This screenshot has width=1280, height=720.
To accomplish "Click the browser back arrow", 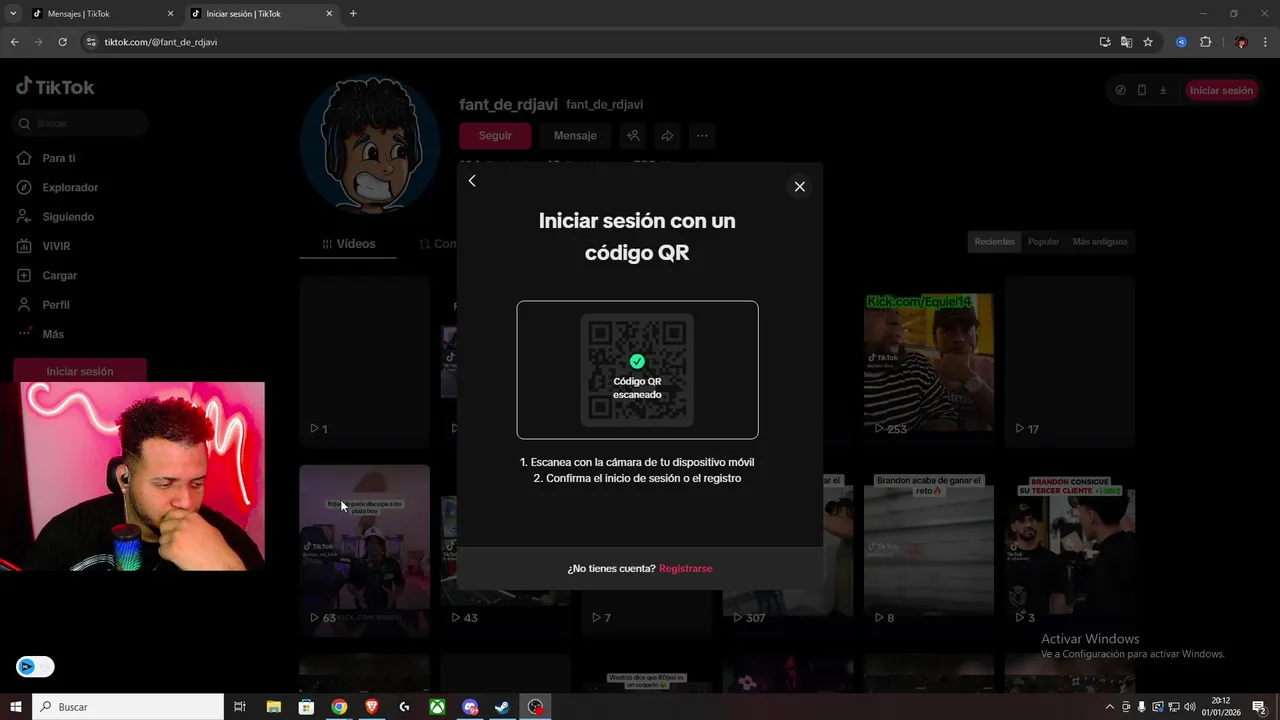I will [x=14, y=42].
